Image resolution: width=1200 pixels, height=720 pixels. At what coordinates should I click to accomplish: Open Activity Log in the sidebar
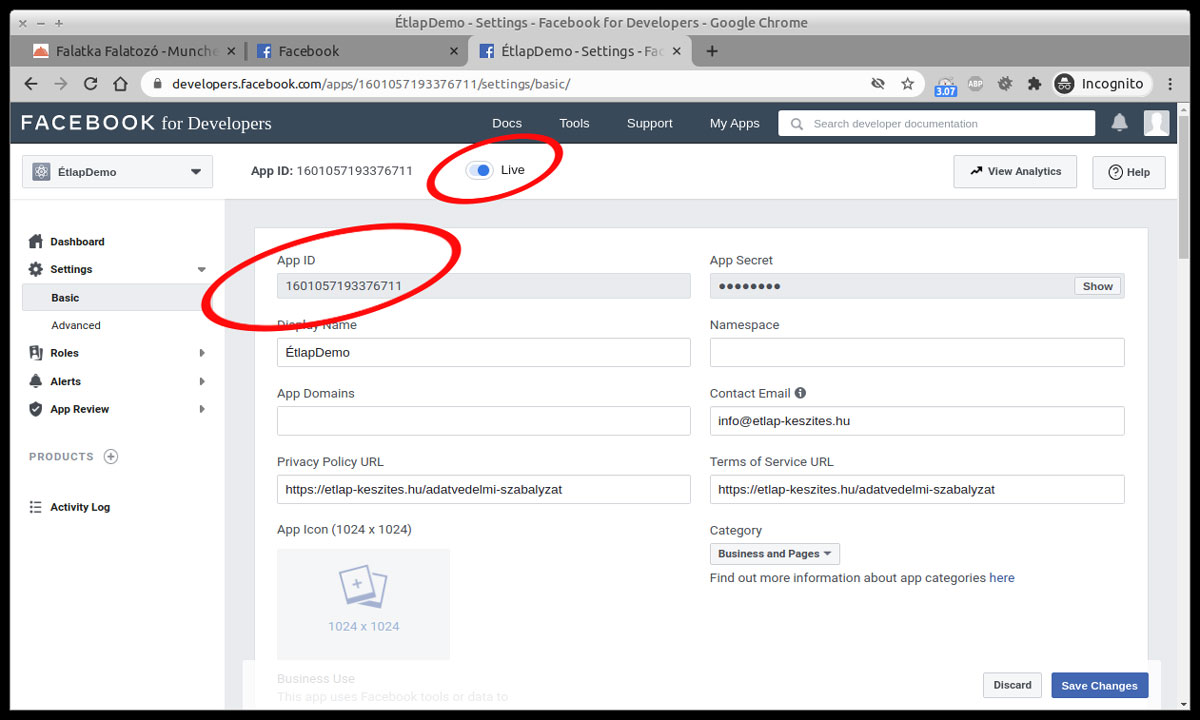(x=80, y=507)
